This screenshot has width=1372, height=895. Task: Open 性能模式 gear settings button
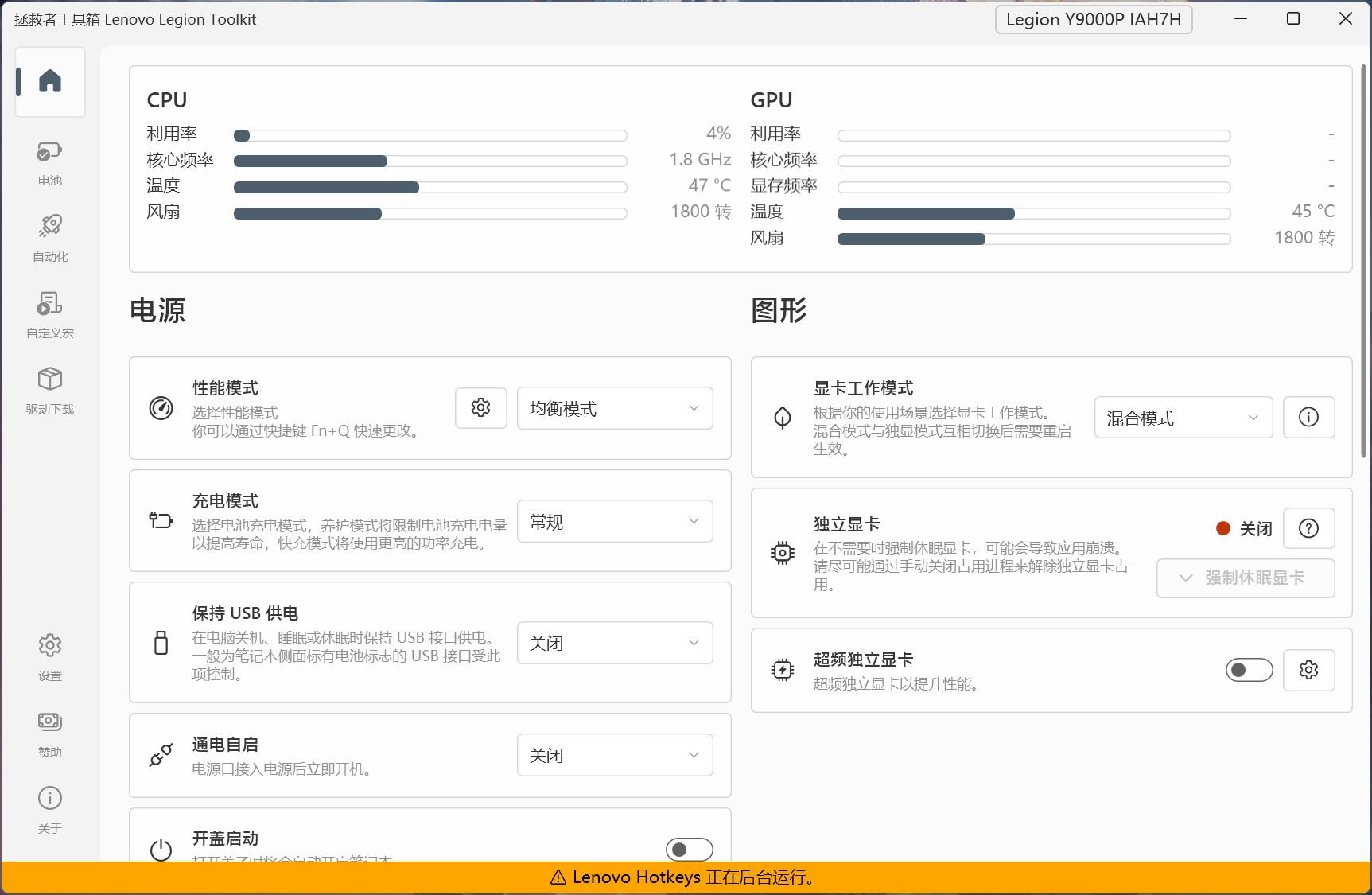481,408
